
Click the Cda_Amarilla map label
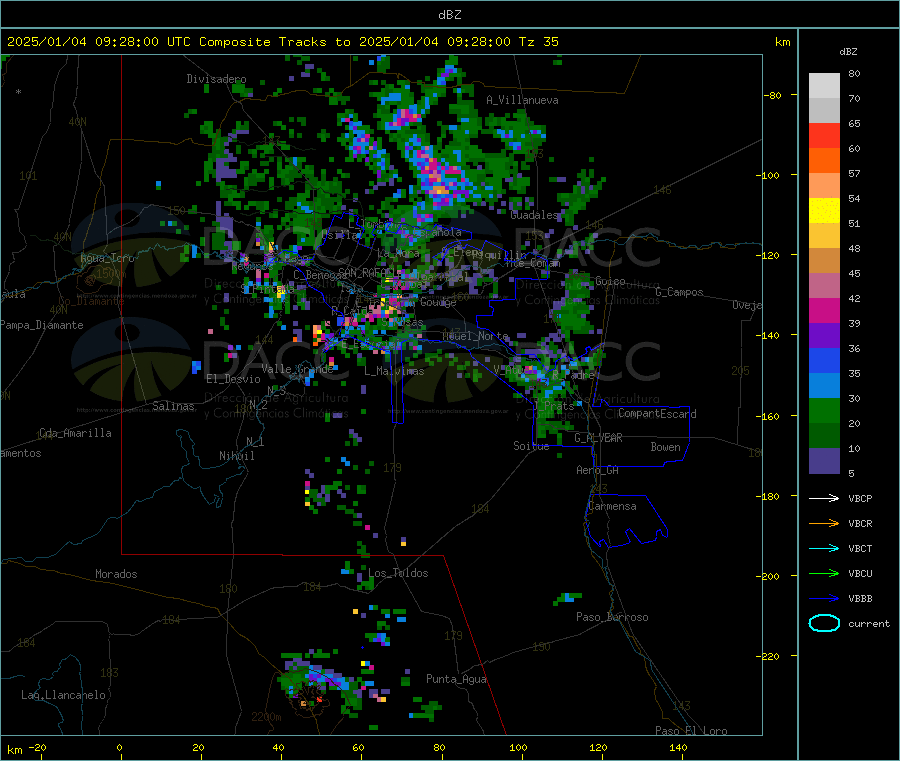[75, 433]
